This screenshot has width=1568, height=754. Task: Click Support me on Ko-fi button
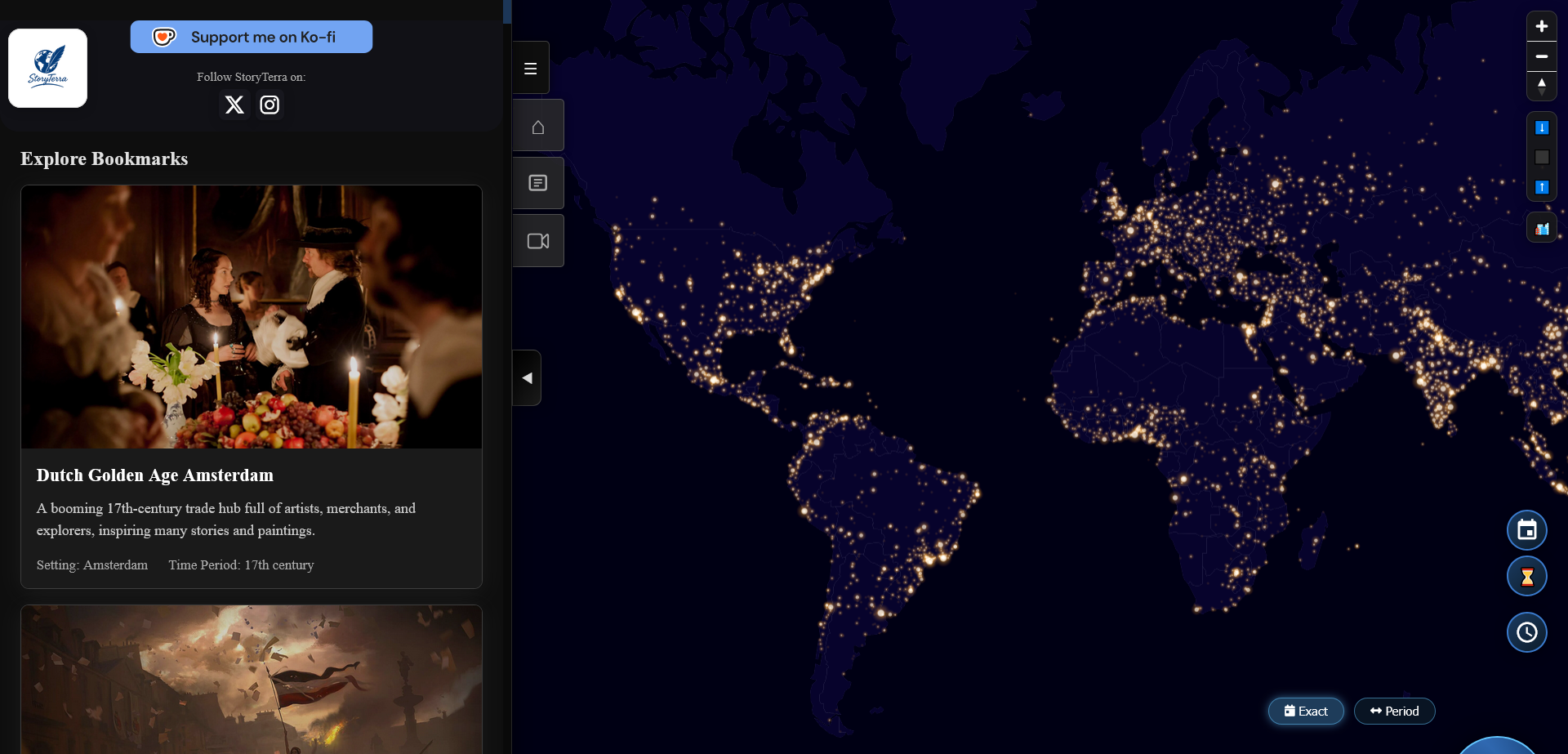coord(252,37)
